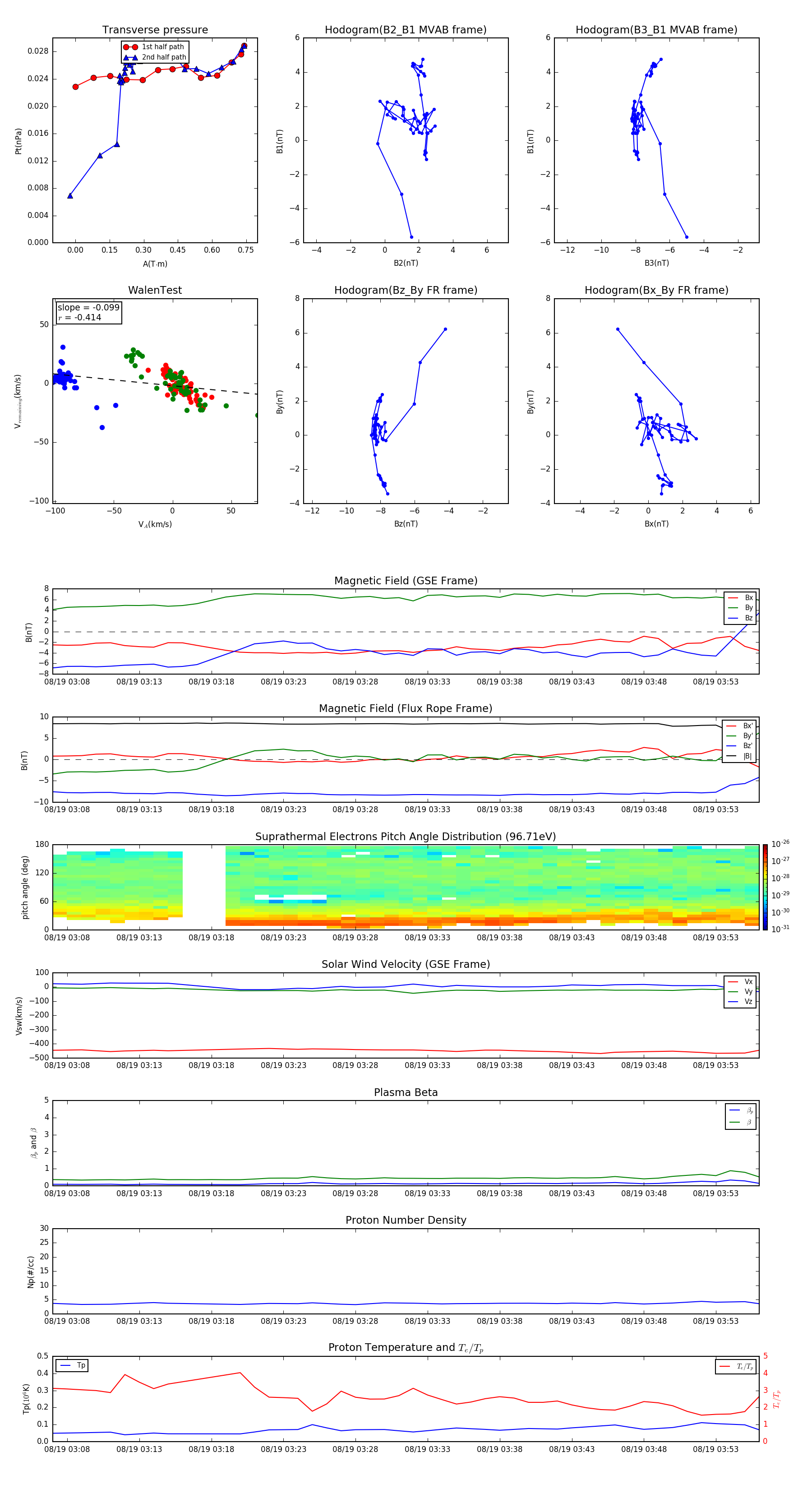Click the bottom endpoint of B2_B1 hodogram
The height and width of the screenshot is (1489, 812).
click(411, 237)
